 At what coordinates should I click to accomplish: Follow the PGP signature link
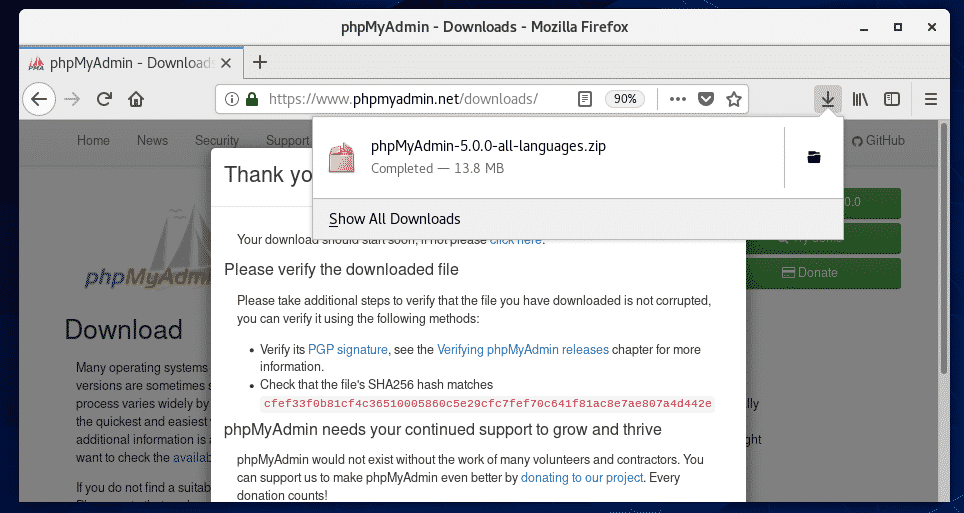(347, 349)
